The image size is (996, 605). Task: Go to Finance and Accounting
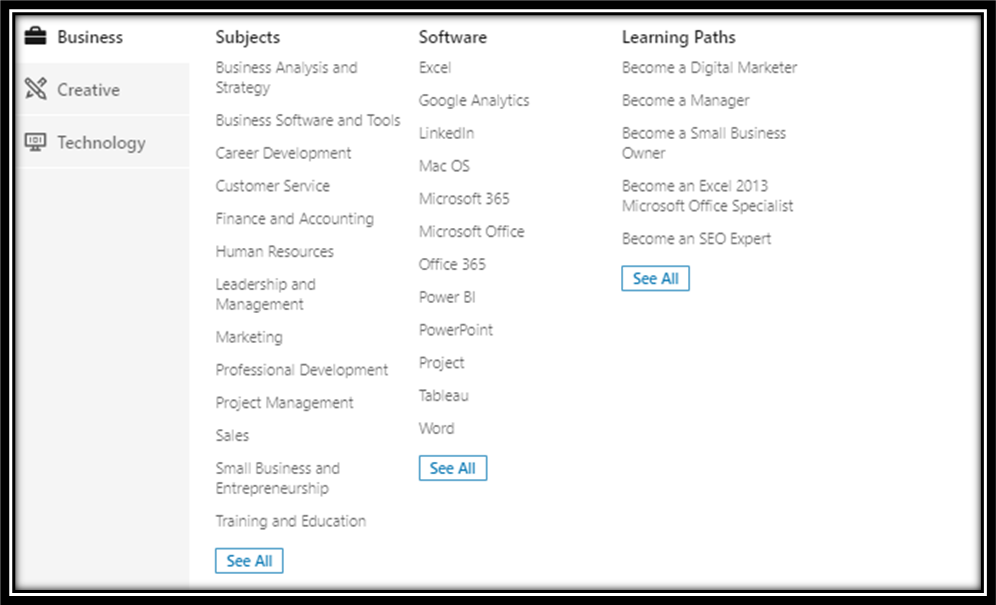[295, 219]
